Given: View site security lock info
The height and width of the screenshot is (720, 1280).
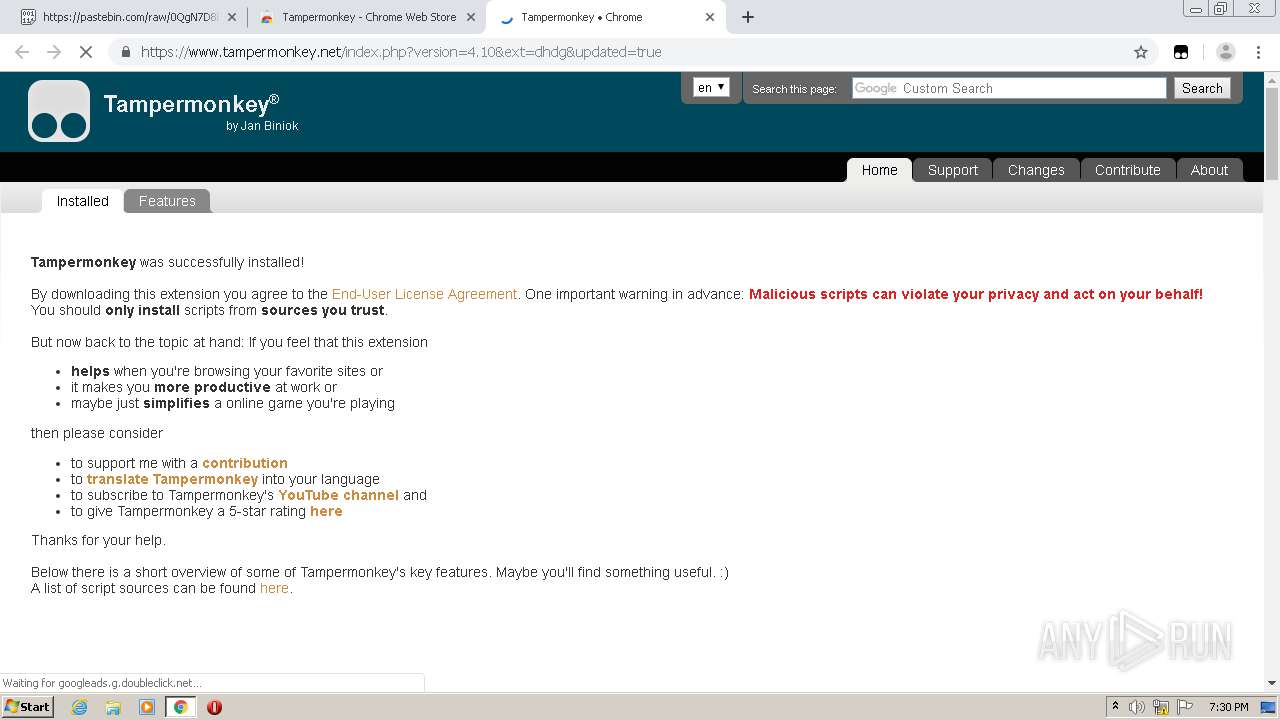Looking at the screenshot, I should pyautogui.click(x=125, y=52).
